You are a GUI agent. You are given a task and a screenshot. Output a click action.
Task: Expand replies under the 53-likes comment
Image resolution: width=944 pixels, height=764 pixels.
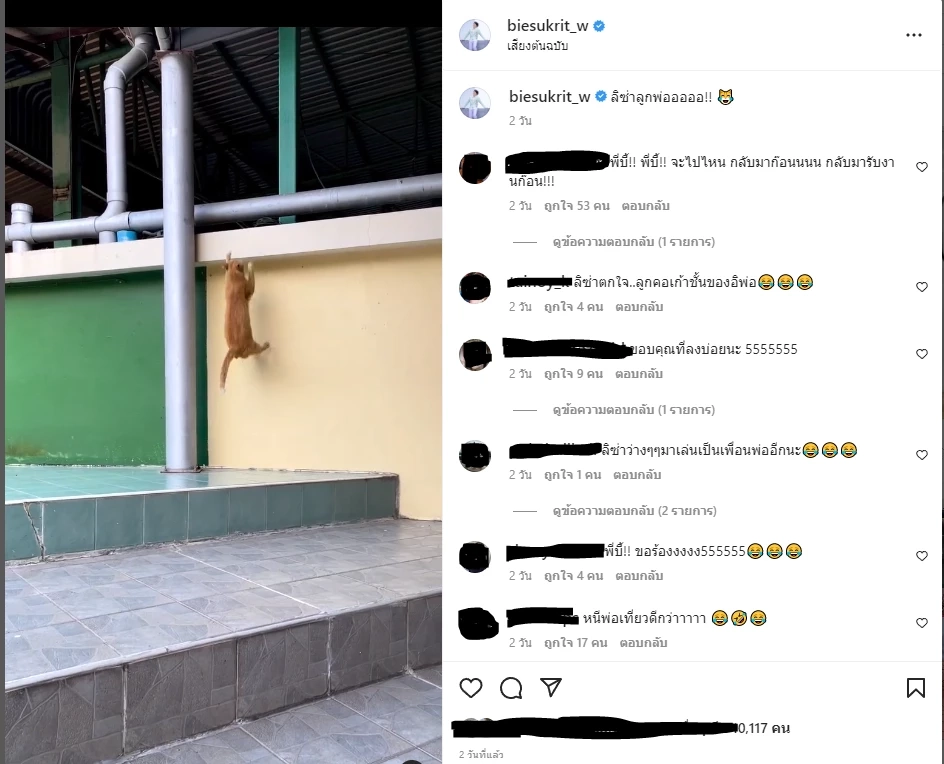click(633, 242)
